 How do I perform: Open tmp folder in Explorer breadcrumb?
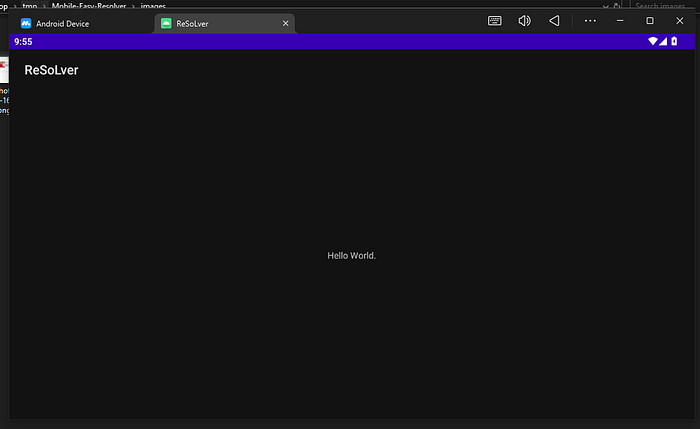tap(29, 6)
